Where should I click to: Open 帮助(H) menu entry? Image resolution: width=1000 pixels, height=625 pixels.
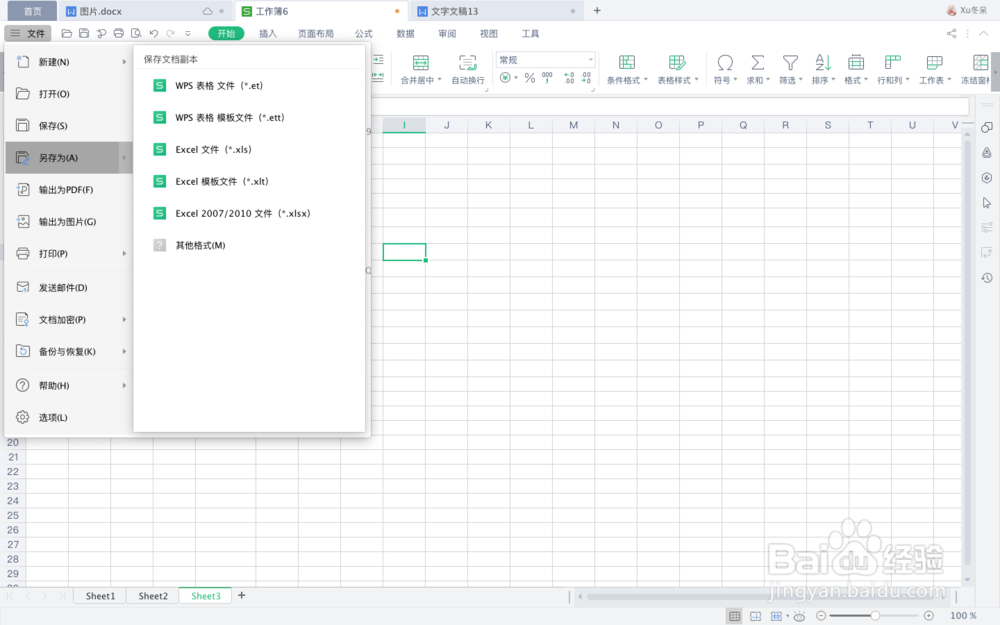[x=68, y=385]
